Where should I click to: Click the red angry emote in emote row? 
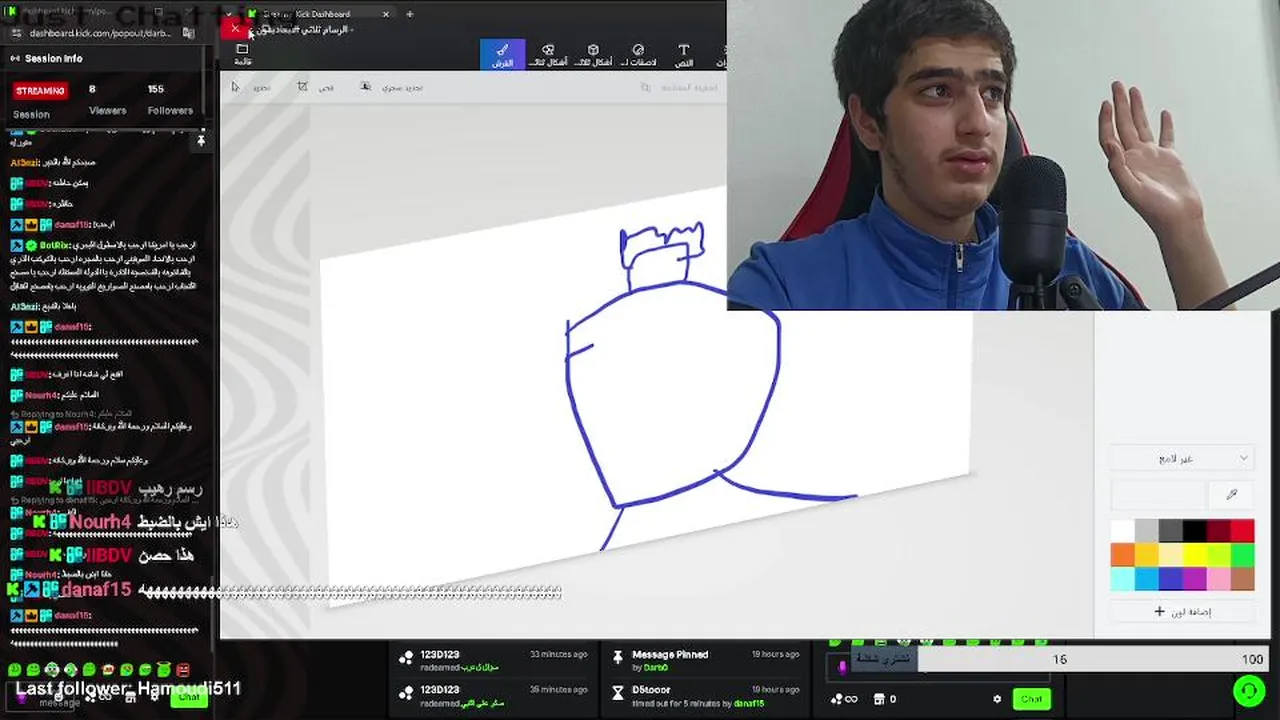tap(182, 670)
